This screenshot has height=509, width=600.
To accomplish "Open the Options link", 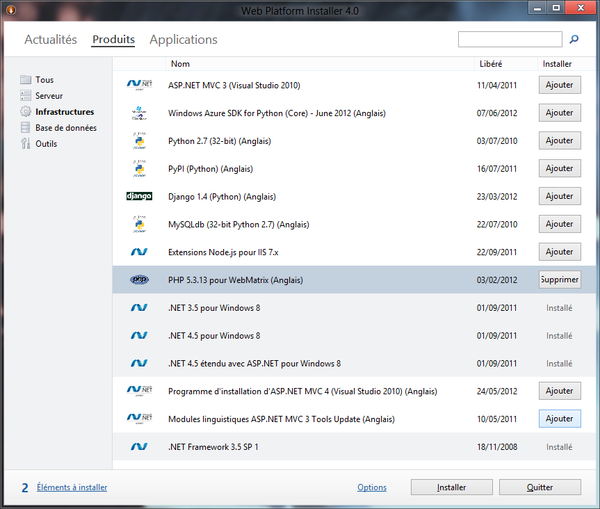I will [x=372, y=487].
